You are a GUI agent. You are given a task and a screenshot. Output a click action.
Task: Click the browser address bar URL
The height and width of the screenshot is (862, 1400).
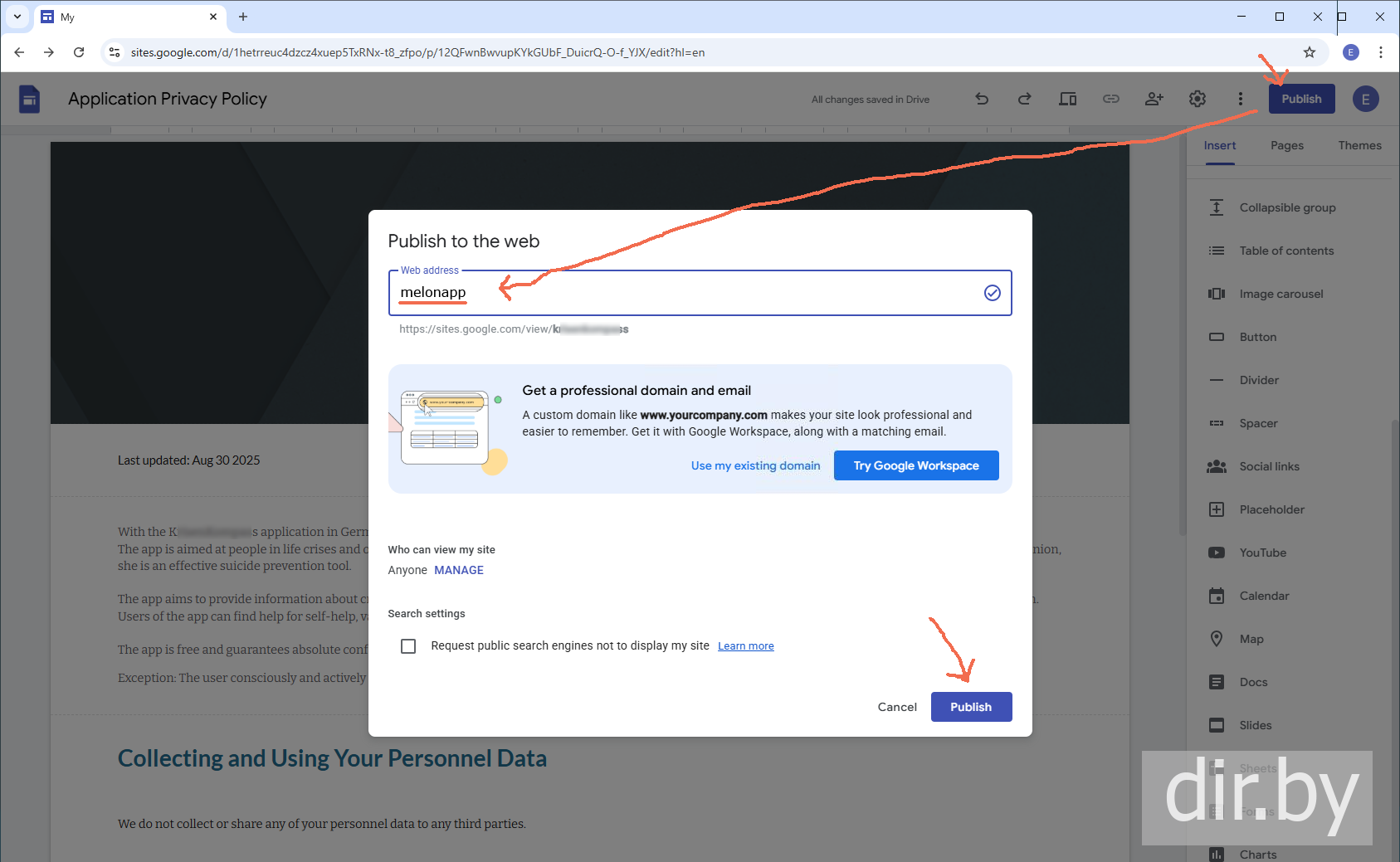pos(417,52)
